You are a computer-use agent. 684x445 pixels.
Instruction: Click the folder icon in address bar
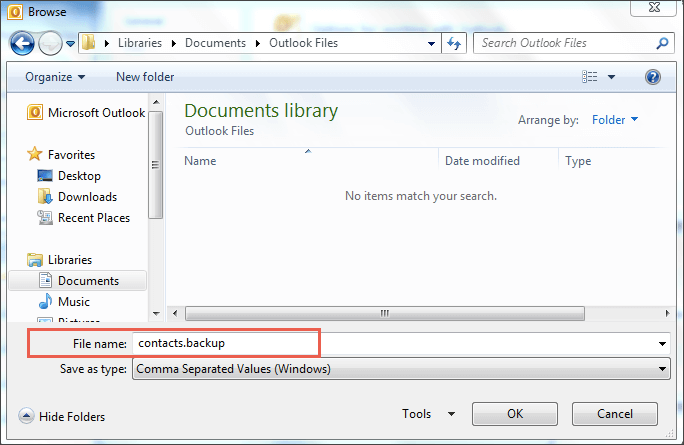(89, 43)
